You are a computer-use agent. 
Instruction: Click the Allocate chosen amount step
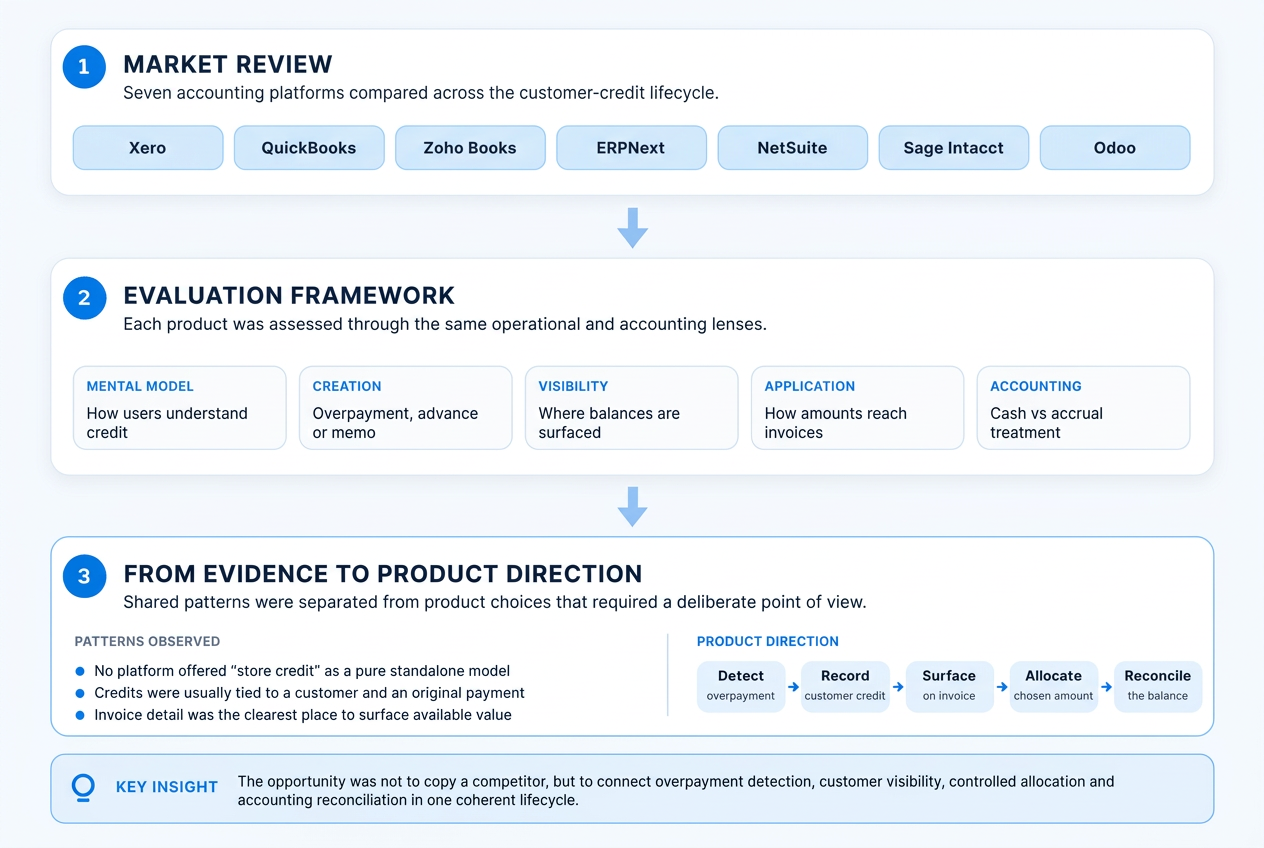click(x=1054, y=686)
